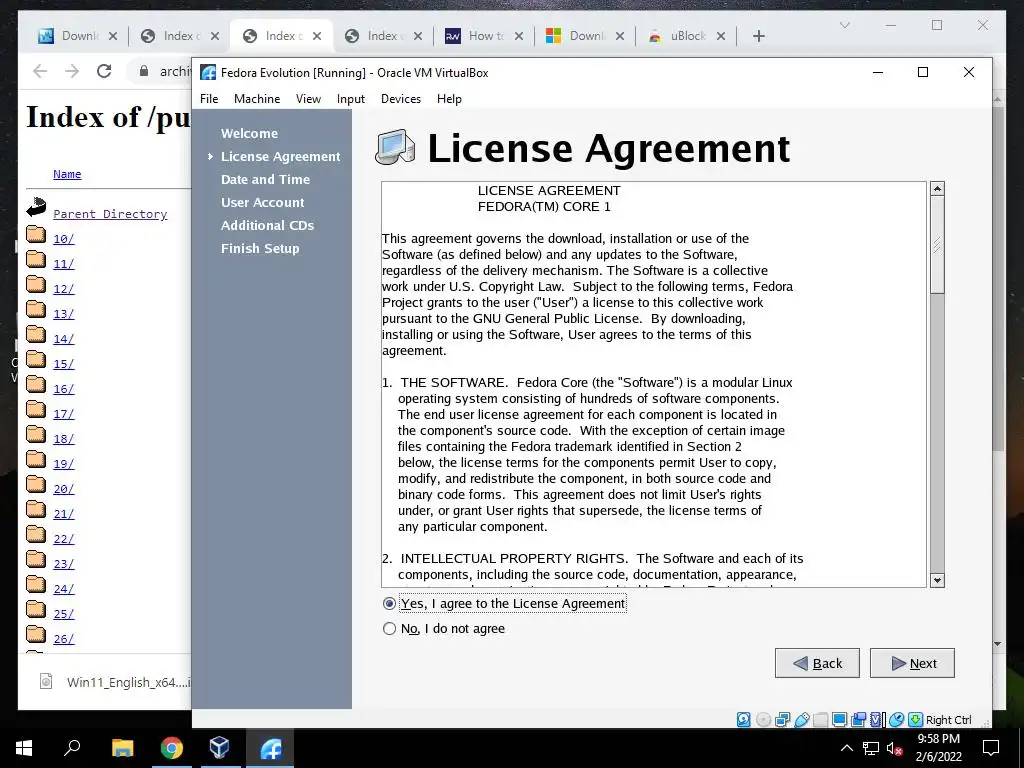
Task: Click the mouse integration icon in VirtualBox status bar
Action: [x=896, y=720]
